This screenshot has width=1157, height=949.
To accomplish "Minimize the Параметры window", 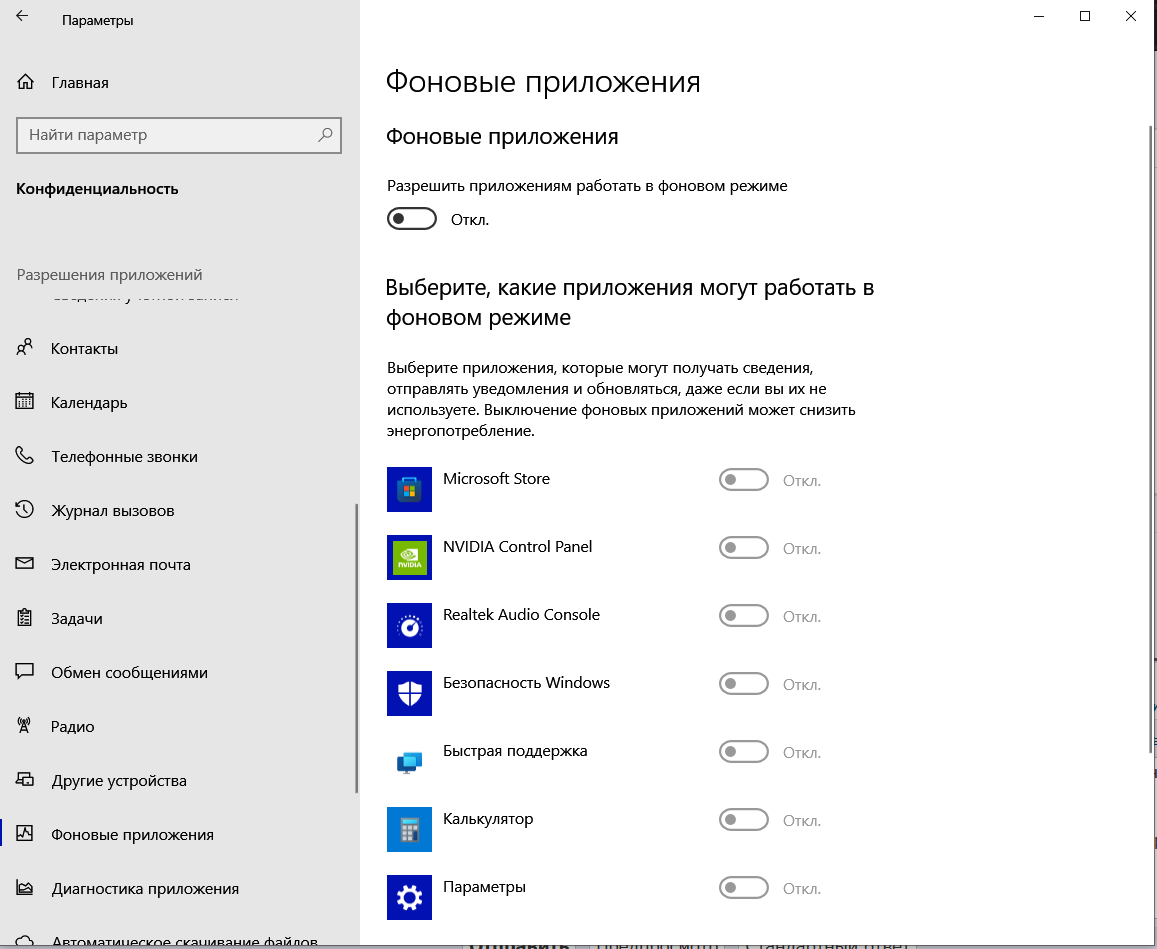I will tap(1039, 16).
